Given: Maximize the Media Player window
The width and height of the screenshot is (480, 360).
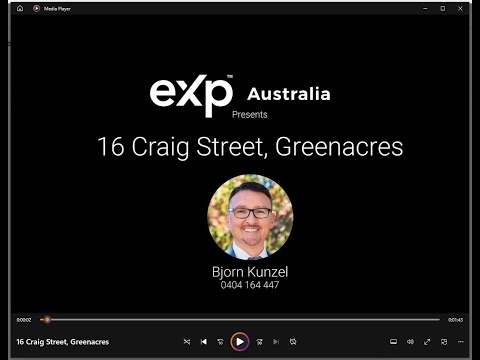Looking at the screenshot, I should pyautogui.click(x=443, y=8).
